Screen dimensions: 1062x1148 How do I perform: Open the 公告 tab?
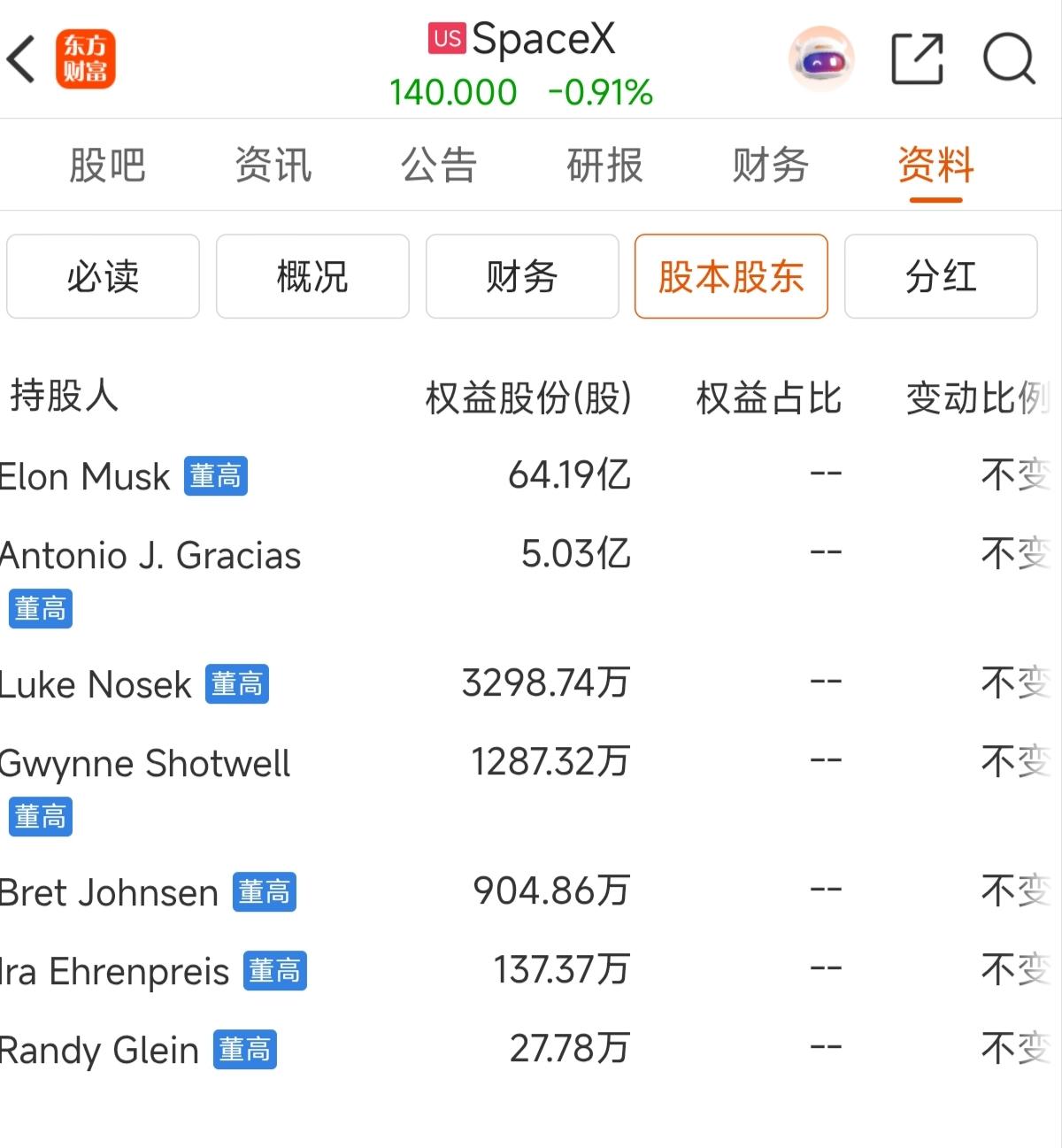pos(439,166)
